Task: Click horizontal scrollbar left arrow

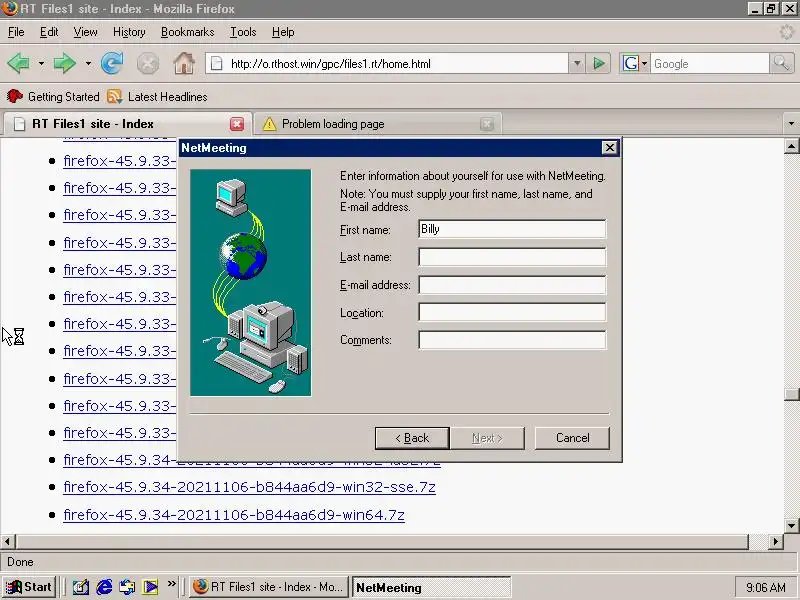Action: coord(8,541)
